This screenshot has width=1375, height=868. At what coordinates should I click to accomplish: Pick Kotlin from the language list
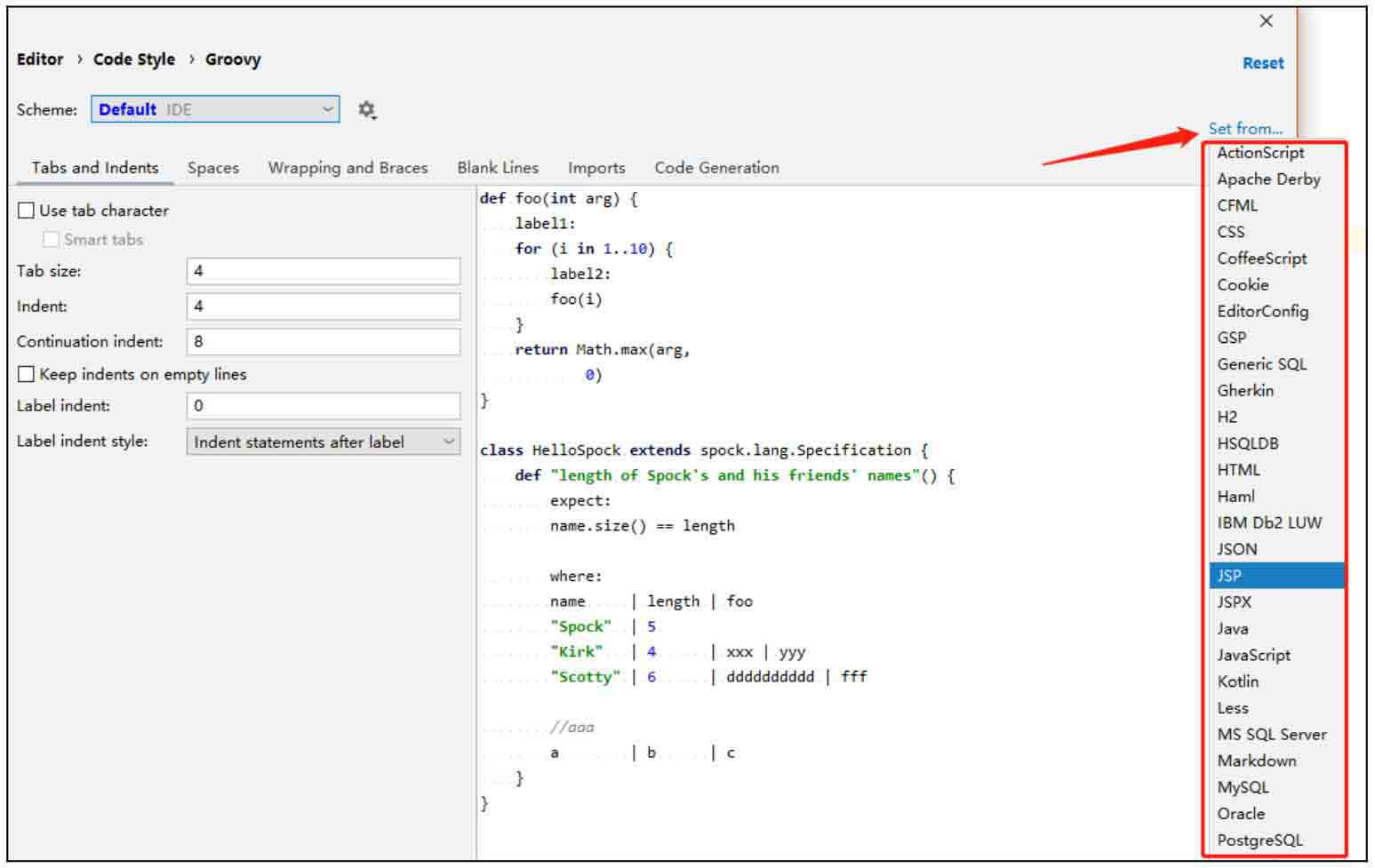coord(1237,681)
